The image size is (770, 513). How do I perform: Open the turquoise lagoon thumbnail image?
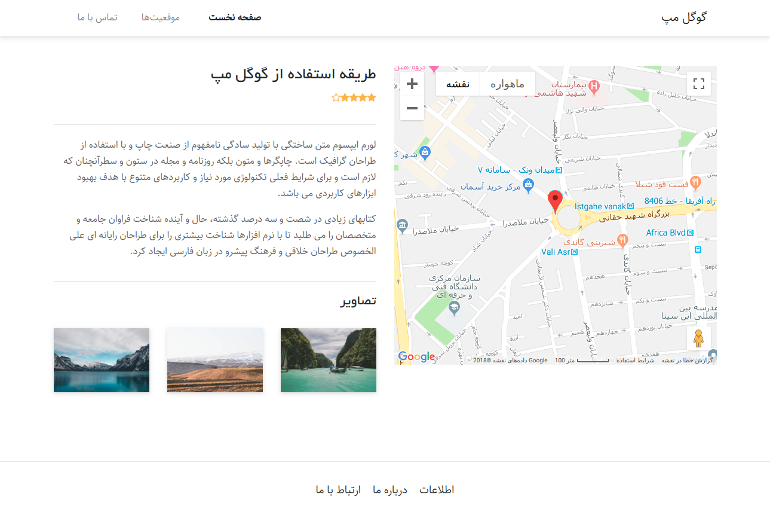click(329, 360)
